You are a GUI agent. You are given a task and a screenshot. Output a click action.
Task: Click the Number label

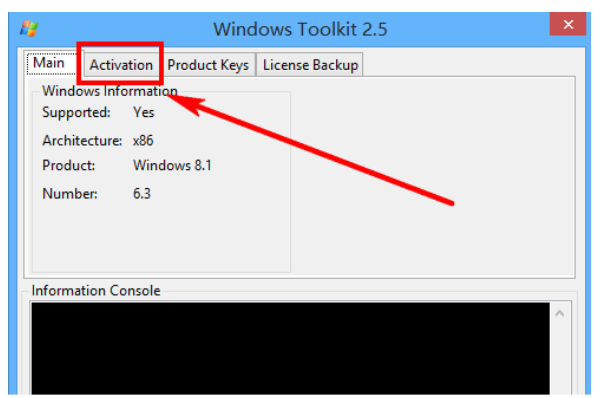[70, 193]
